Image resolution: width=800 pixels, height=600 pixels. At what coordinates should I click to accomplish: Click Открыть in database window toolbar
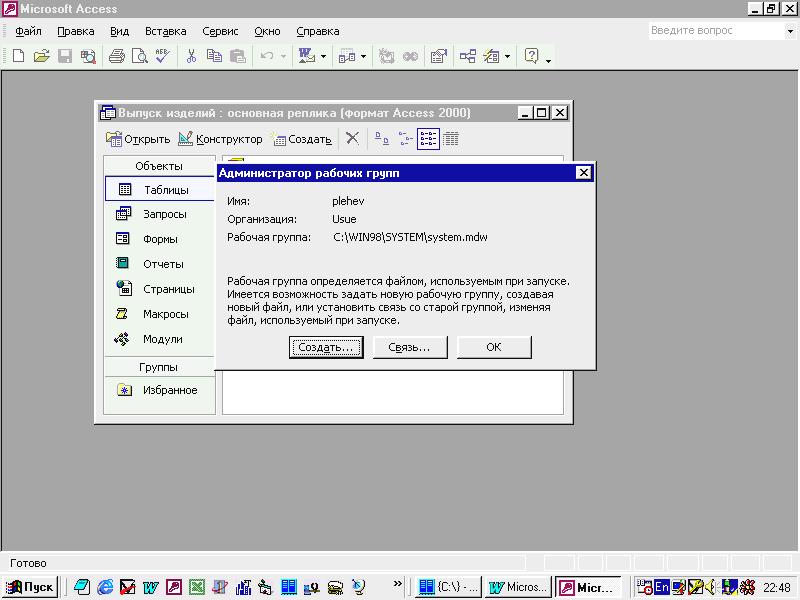(138, 139)
